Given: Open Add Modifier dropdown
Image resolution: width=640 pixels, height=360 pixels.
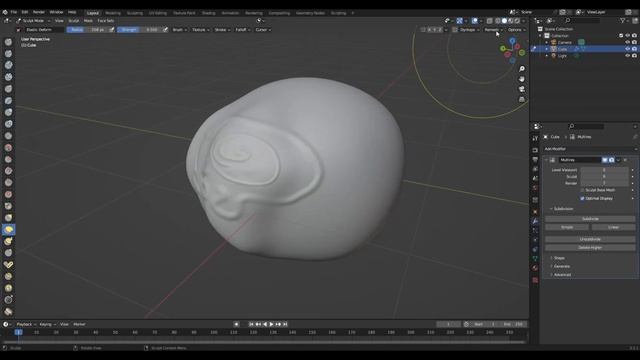Looking at the screenshot, I should (x=590, y=149).
